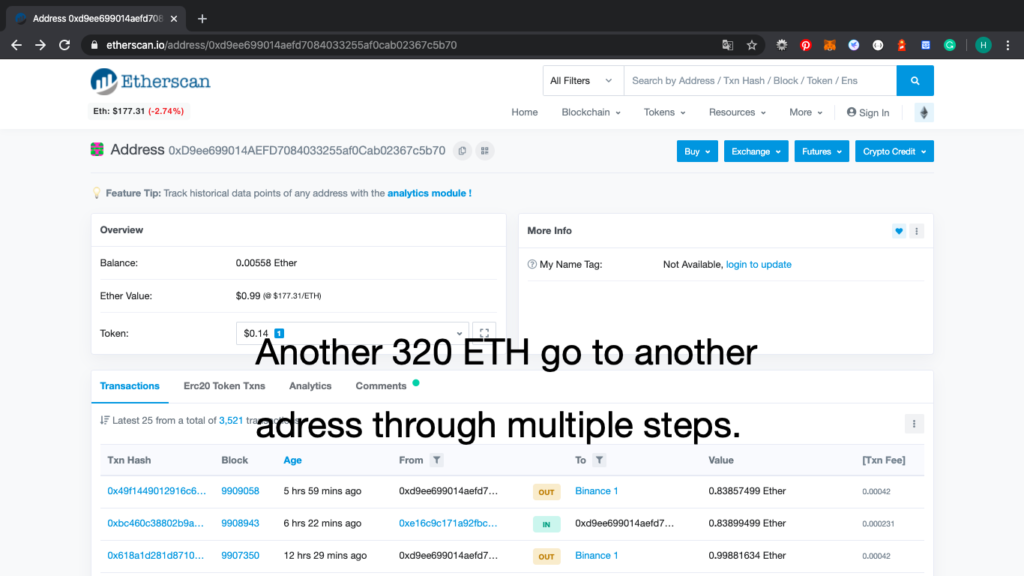Click the site lock icon
Viewport: 1024px width, 576px height.
tap(94, 45)
